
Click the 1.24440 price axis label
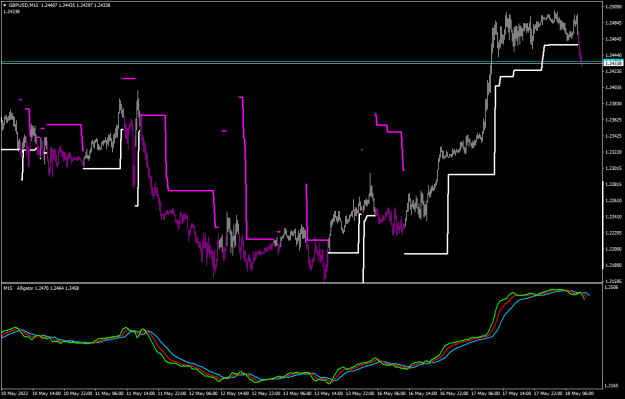click(x=613, y=55)
